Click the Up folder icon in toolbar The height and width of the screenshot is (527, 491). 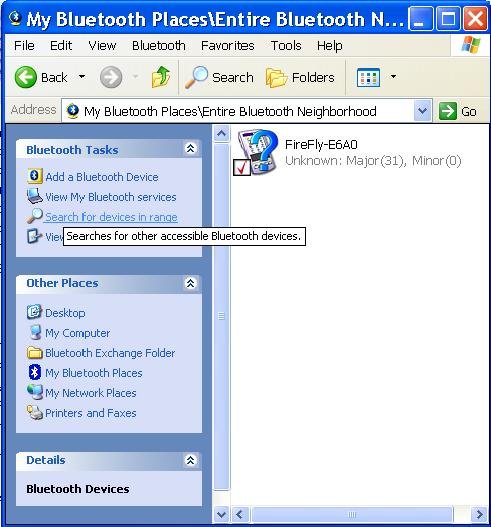tap(161, 77)
